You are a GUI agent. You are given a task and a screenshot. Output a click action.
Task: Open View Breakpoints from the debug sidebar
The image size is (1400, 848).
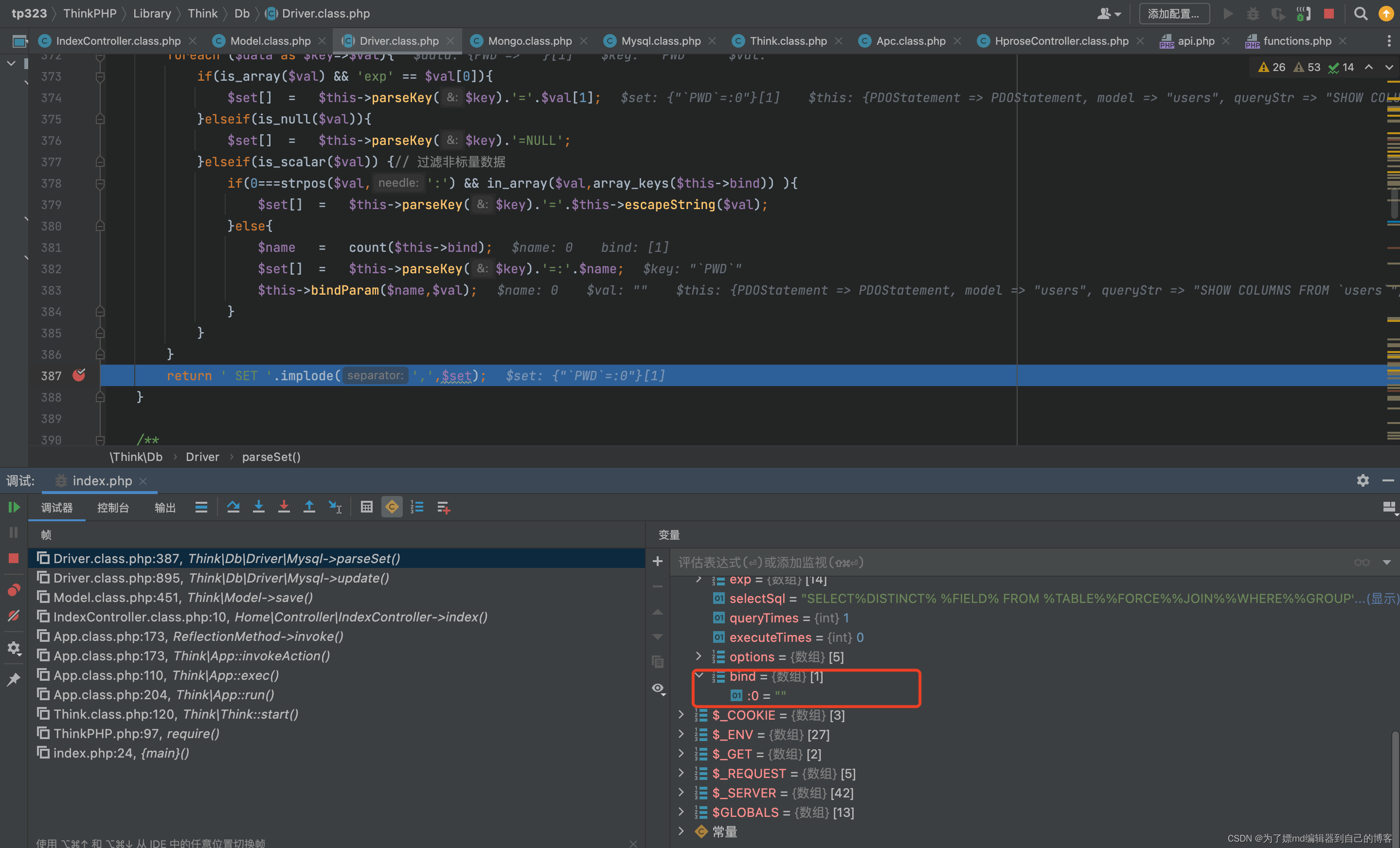[x=14, y=590]
